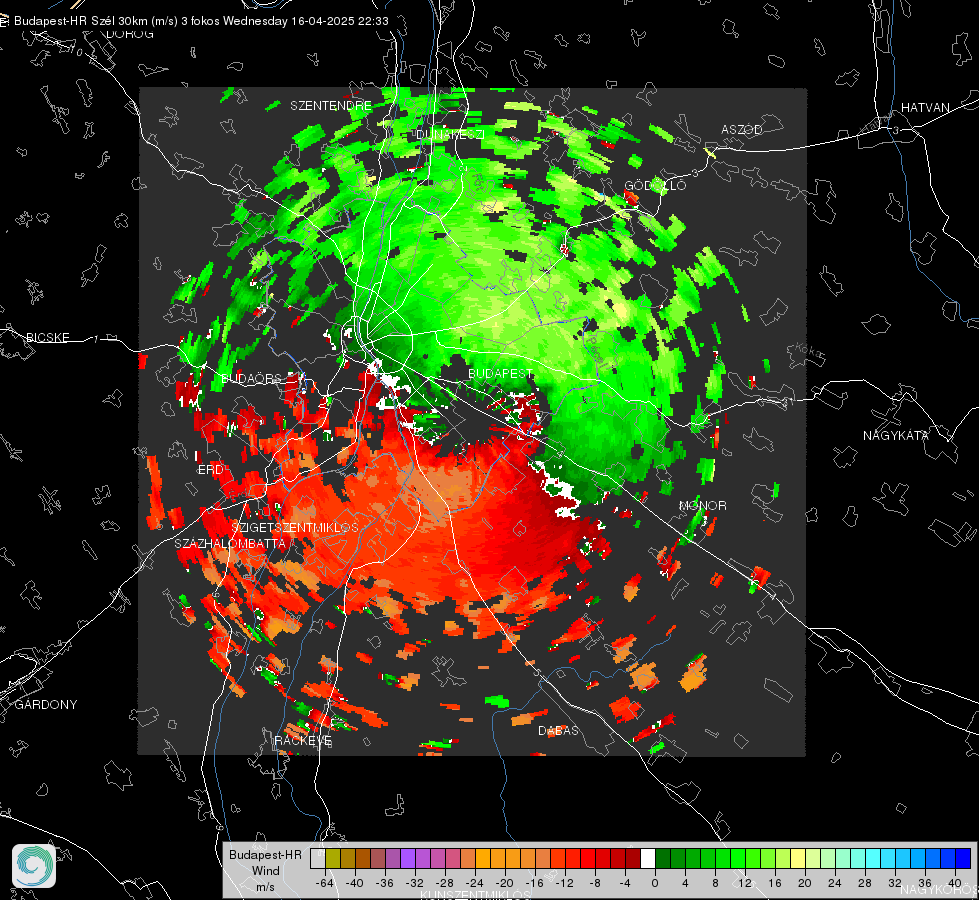Click the DOROG town label

[130, 34]
